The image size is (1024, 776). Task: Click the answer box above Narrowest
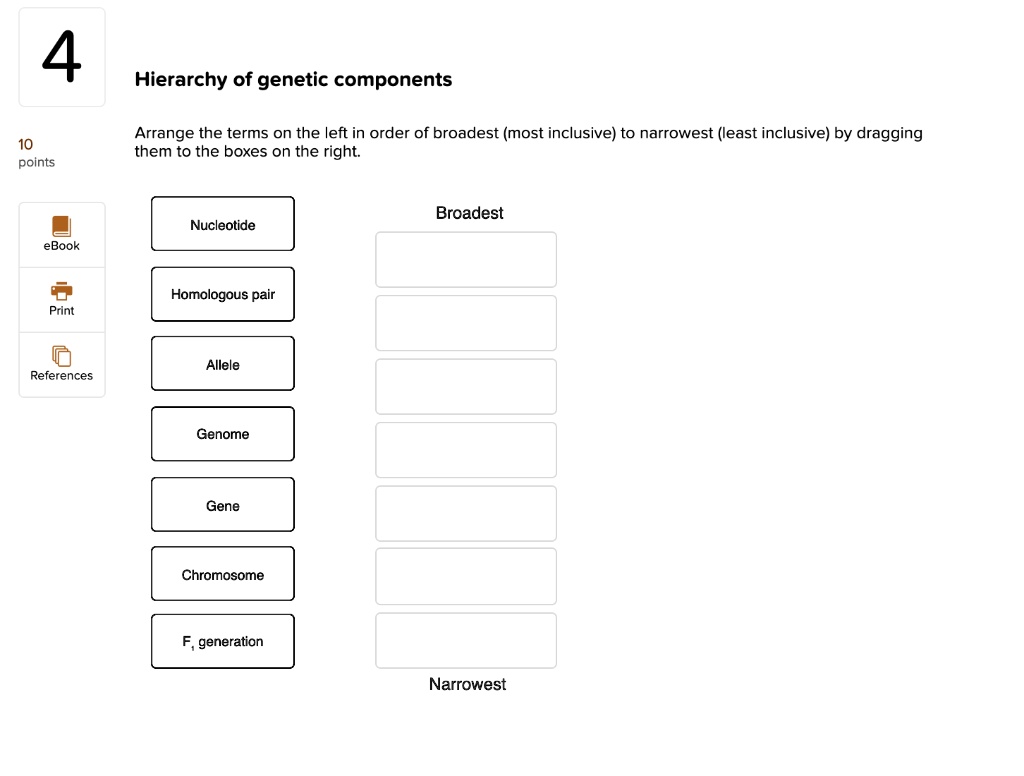pos(466,640)
